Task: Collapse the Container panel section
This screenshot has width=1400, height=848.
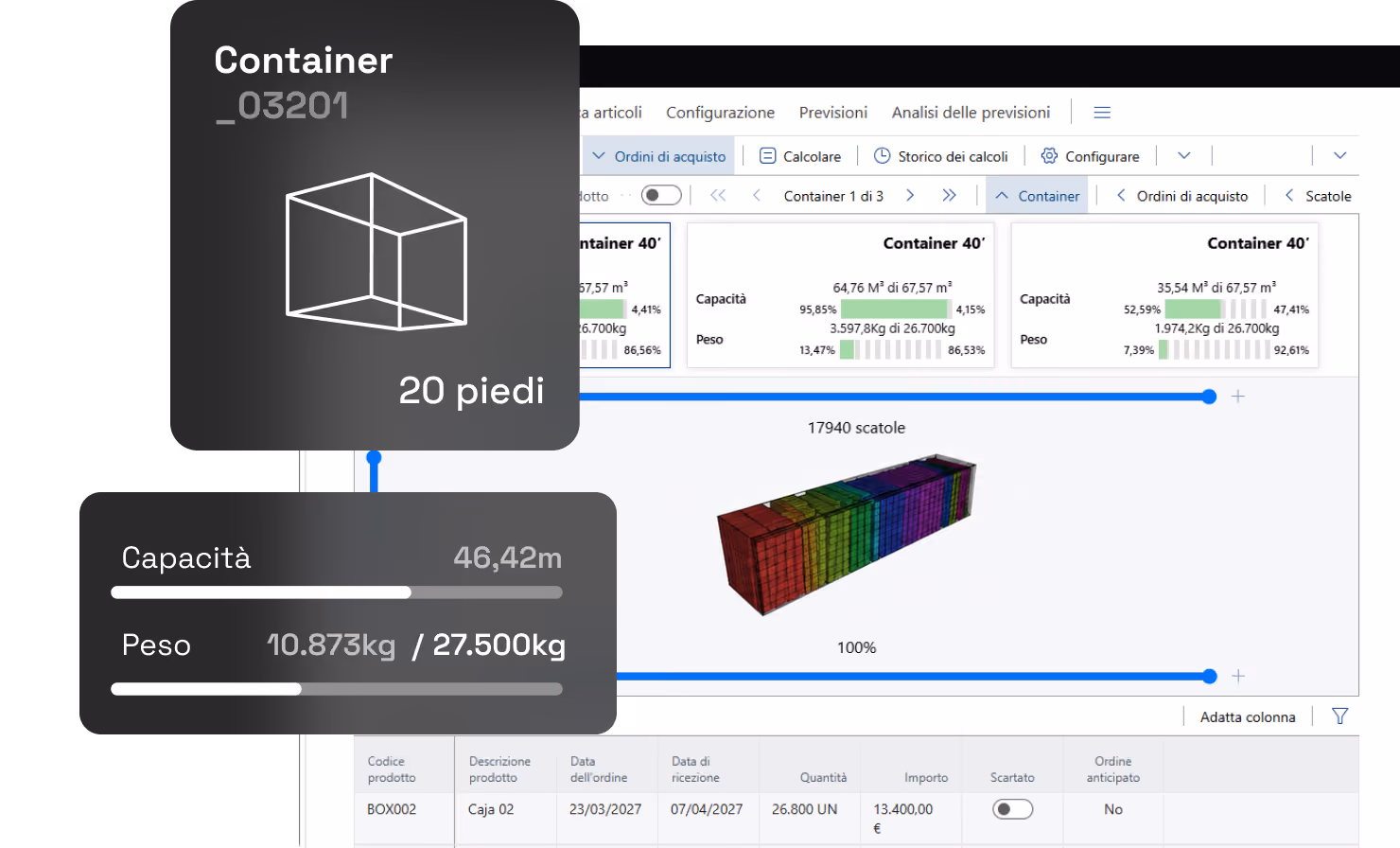Action: click(x=1038, y=196)
